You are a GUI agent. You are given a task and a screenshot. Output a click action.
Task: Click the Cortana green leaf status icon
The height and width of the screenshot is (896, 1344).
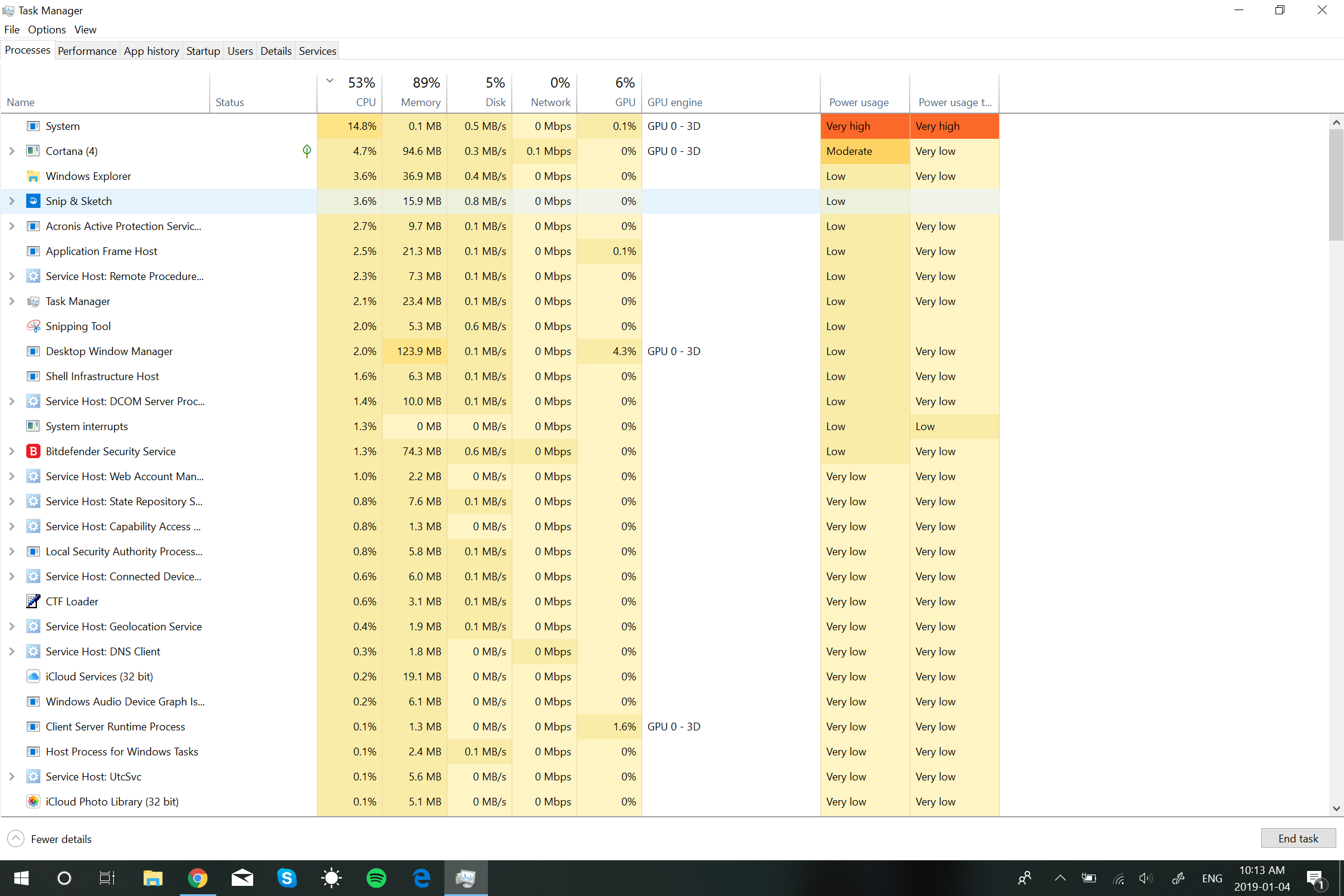pyautogui.click(x=307, y=151)
